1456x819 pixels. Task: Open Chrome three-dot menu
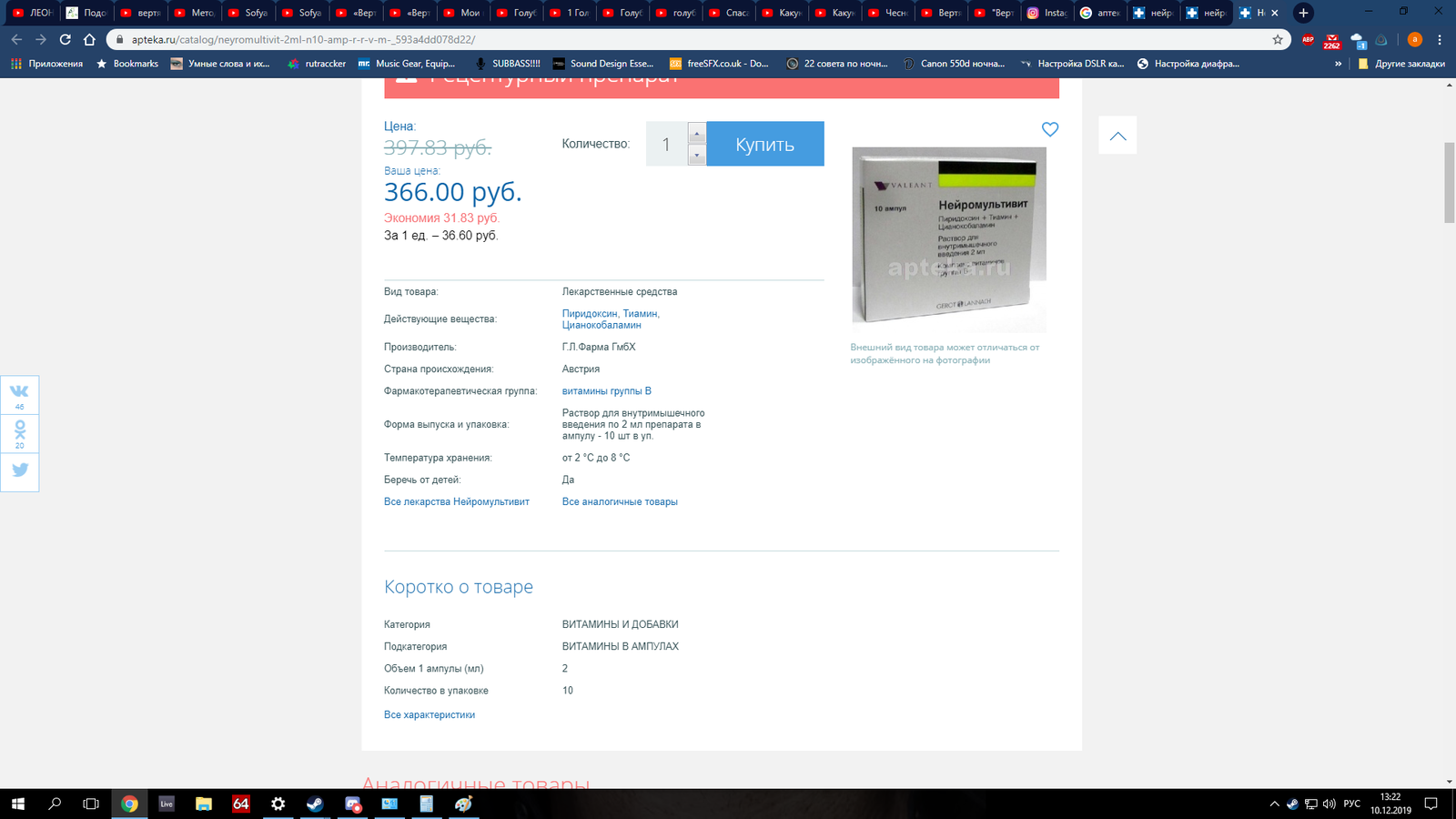(x=1440, y=39)
